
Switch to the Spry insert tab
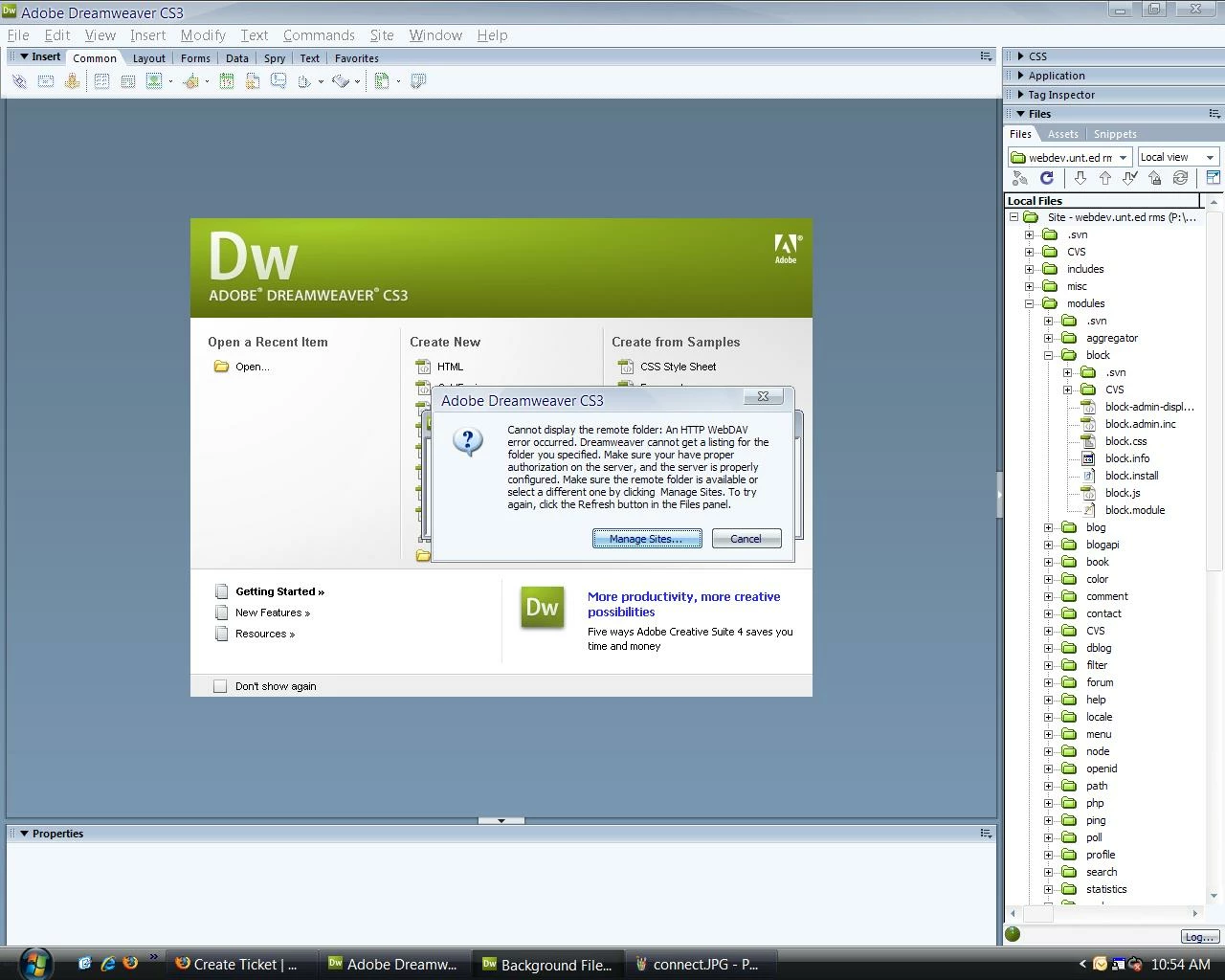[x=275, y=58]
